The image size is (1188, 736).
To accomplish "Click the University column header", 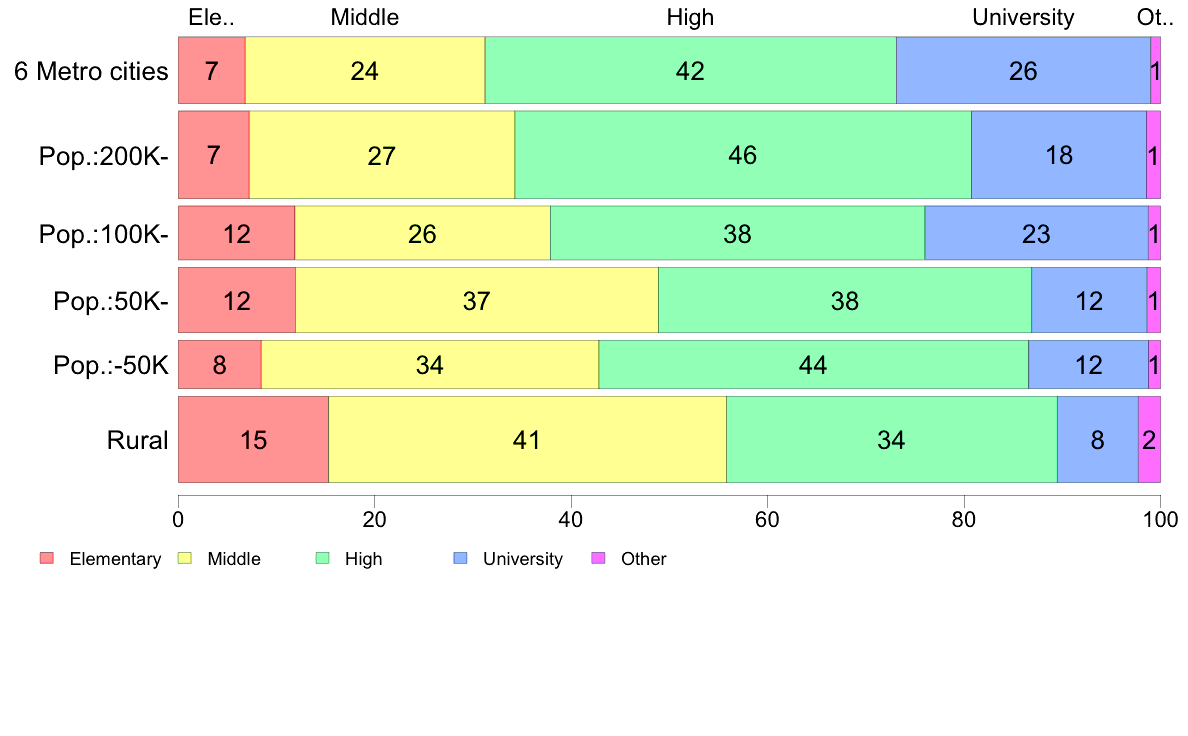I will click(x=1023, y=17).
